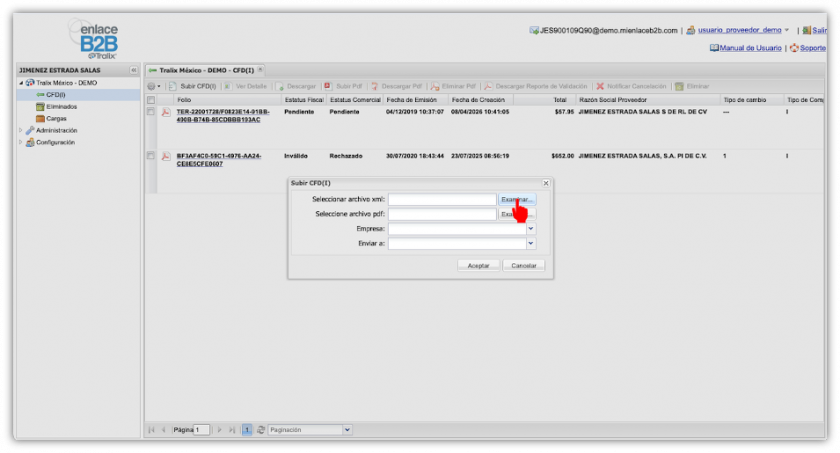Check the first invoice row checkbox
The height and width of the screenshot is (453, 840).
coord(151,112)
